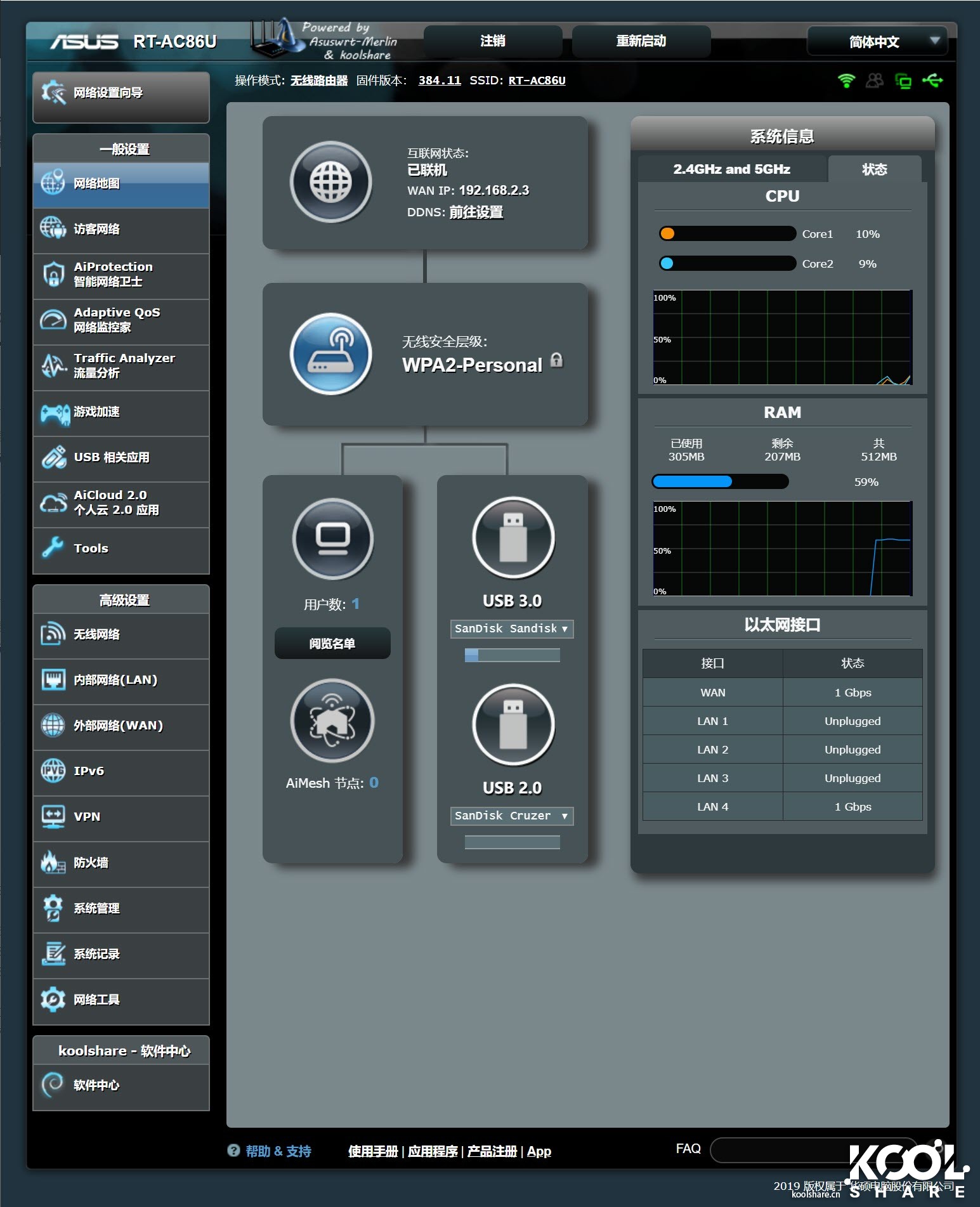Viewport: 980px width, 1207px height.
Task: Click the SSID RT-AC86U link
Action: (537, 81)
